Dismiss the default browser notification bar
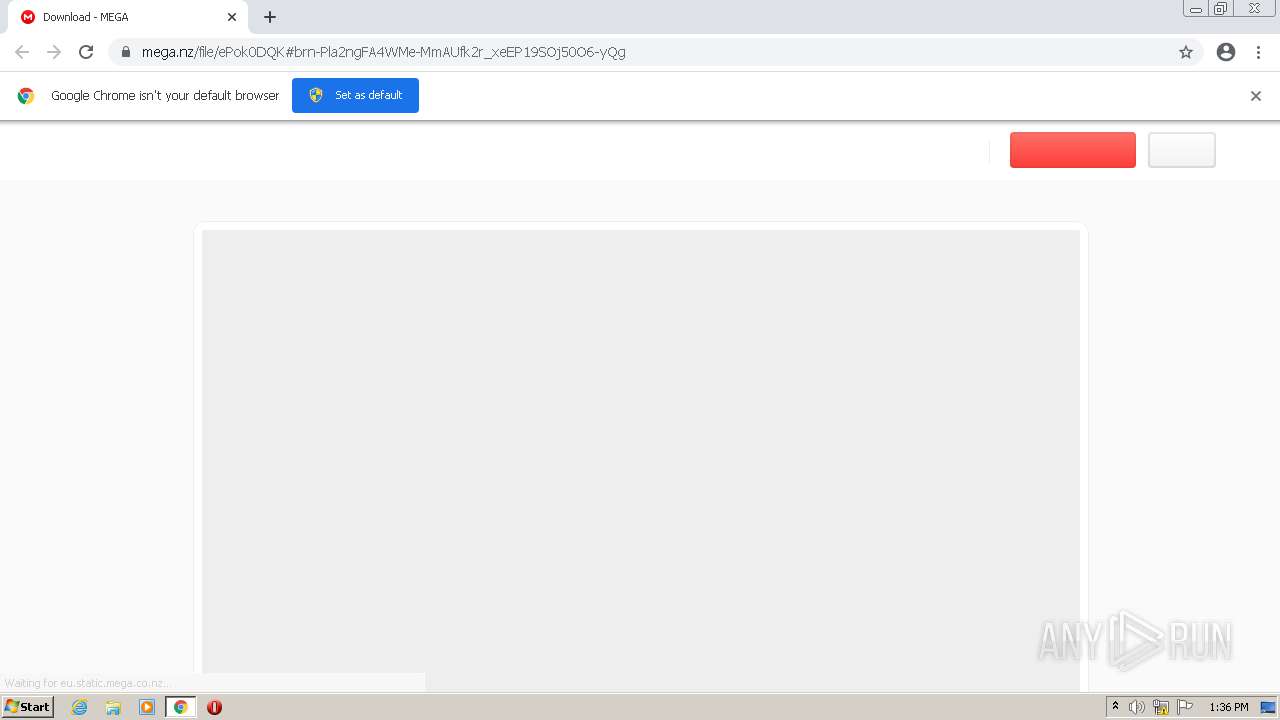 point(1256,96)
